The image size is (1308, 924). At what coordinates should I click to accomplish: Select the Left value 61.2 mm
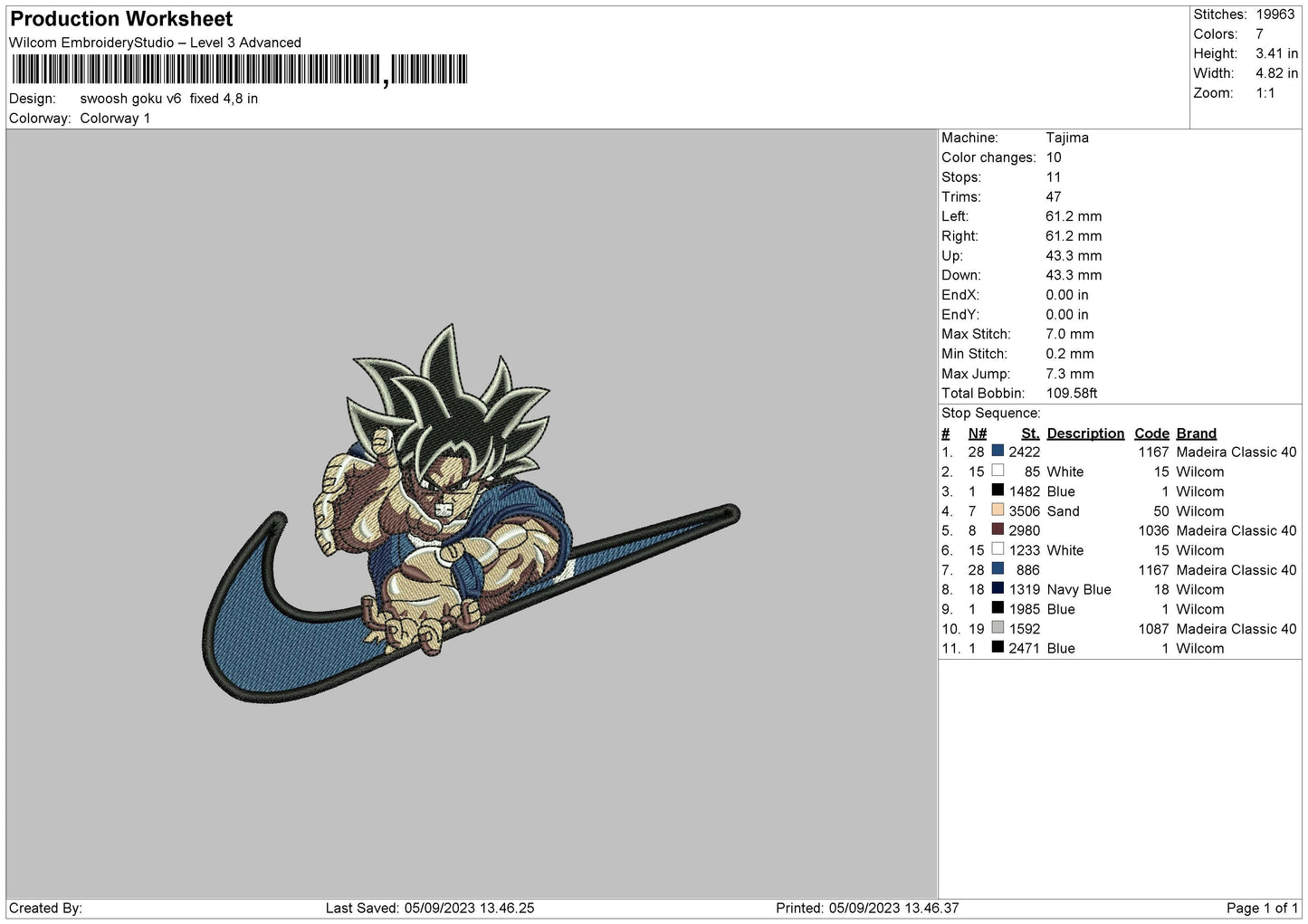click(1074, 216)
